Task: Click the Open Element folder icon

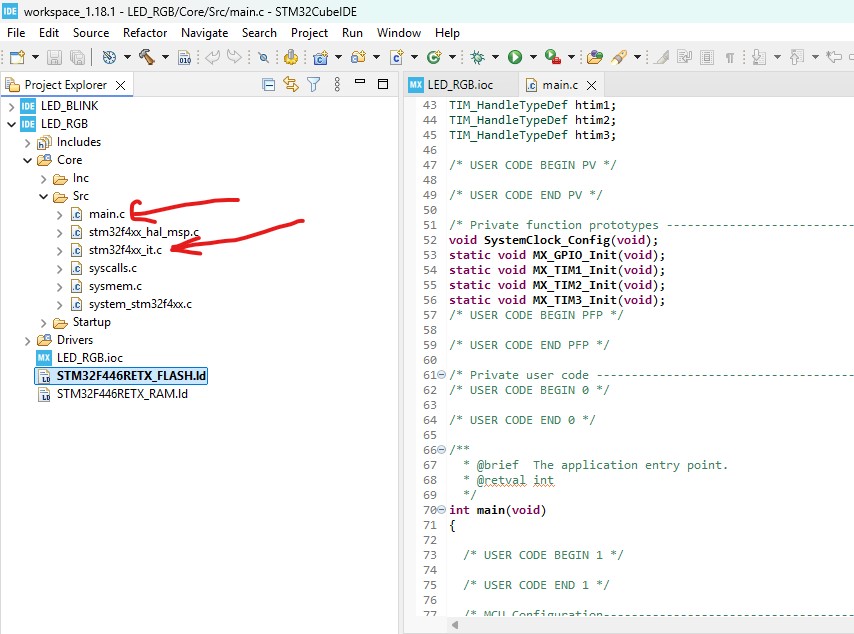Action: (x=595, y=57)
